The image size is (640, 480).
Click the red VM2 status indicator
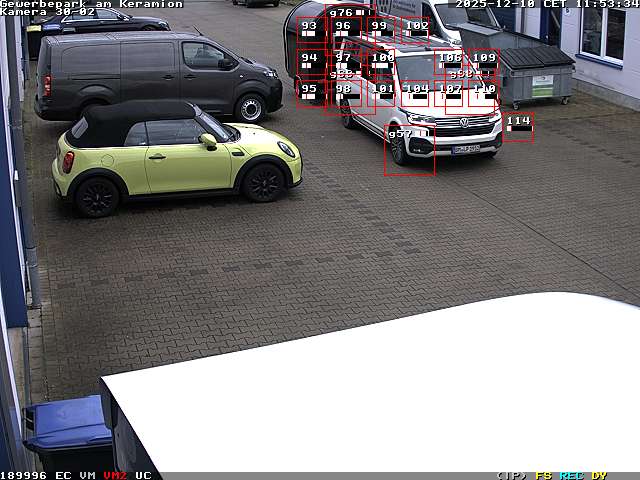(x=115, y=475)
